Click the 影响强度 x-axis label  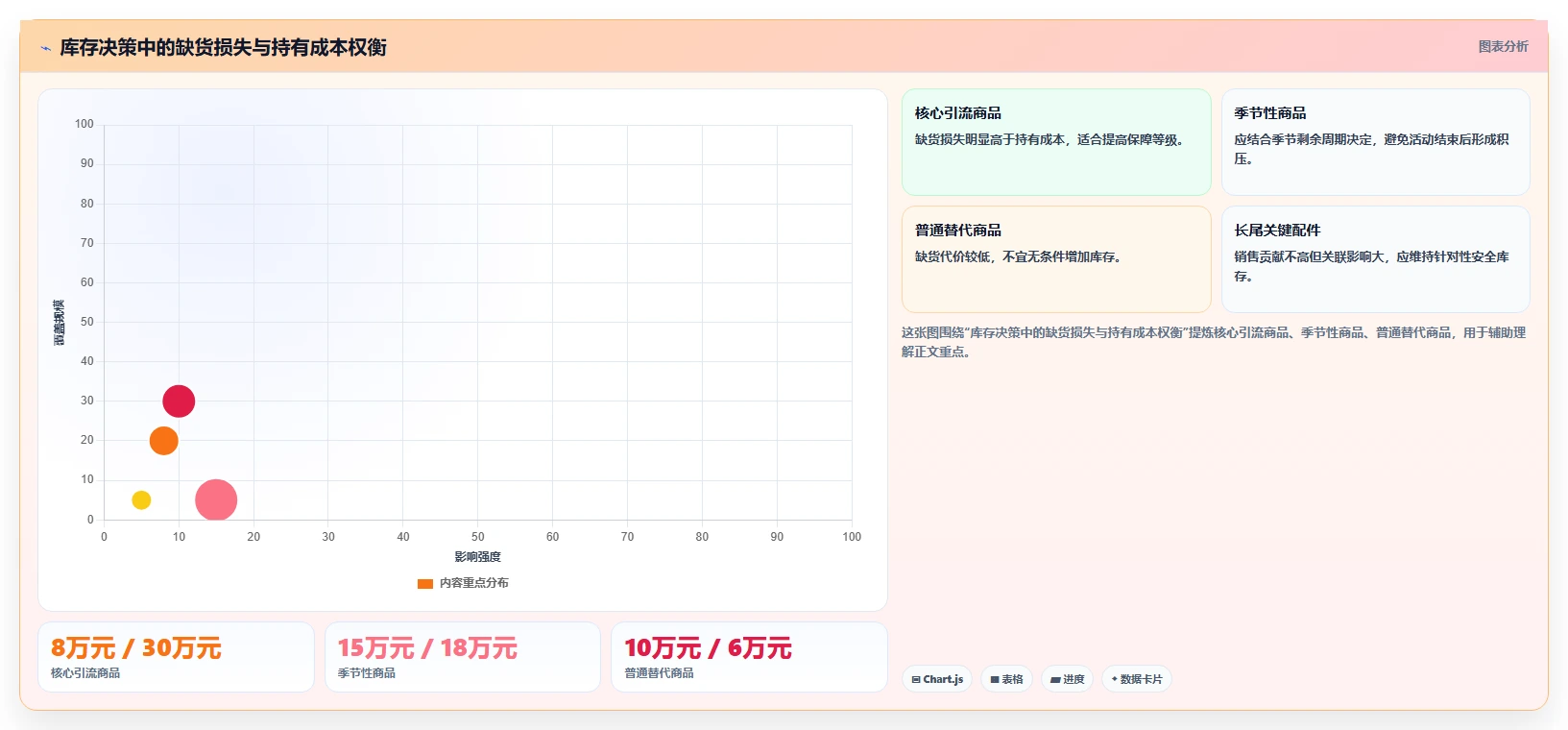[x=477, y=557]
